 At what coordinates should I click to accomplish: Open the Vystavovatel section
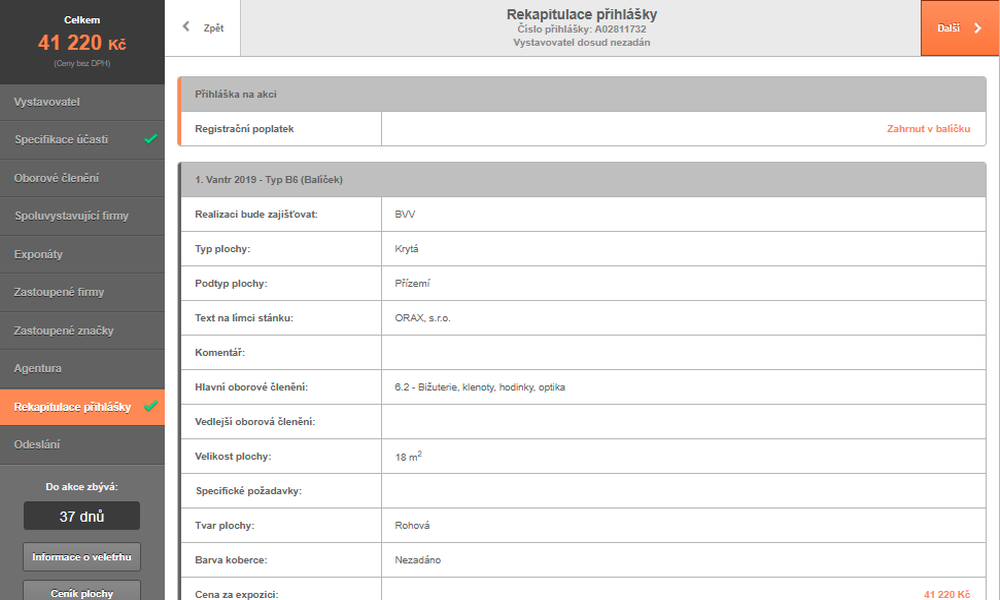tap(82, 102)
